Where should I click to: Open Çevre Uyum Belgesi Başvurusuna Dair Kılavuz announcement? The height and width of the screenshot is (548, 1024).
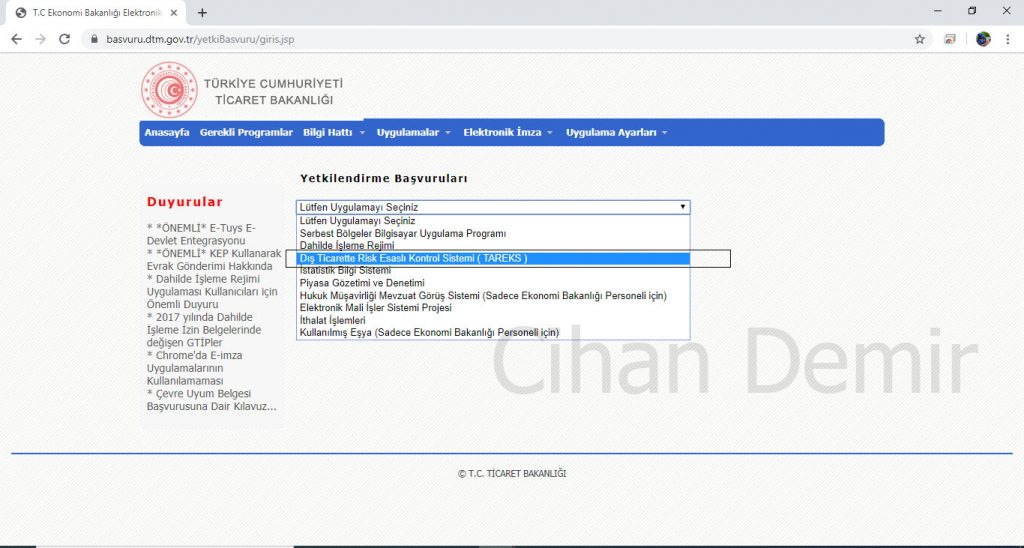[212, 400]
